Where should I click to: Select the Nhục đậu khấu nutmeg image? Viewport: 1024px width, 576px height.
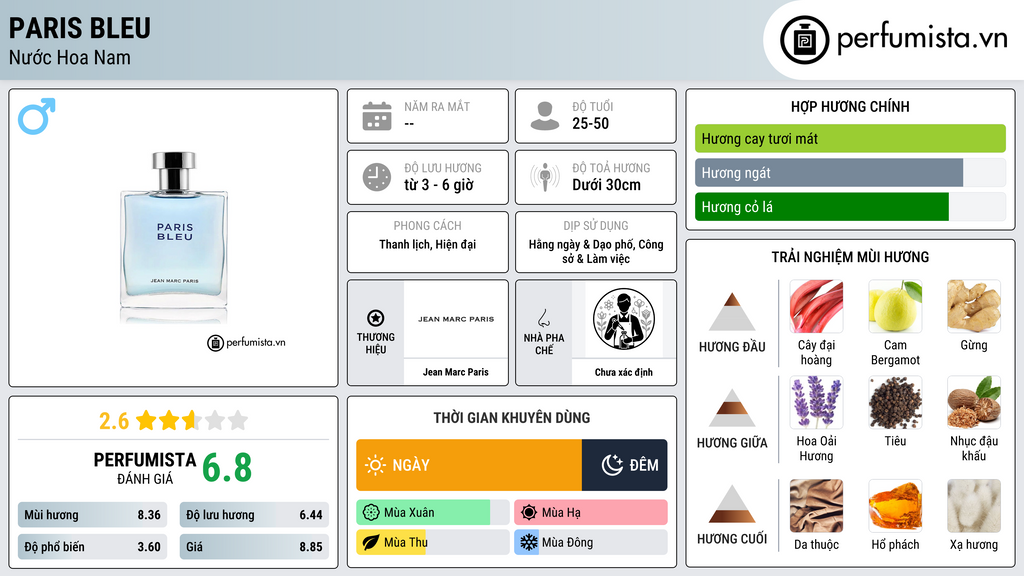(974, 402)
